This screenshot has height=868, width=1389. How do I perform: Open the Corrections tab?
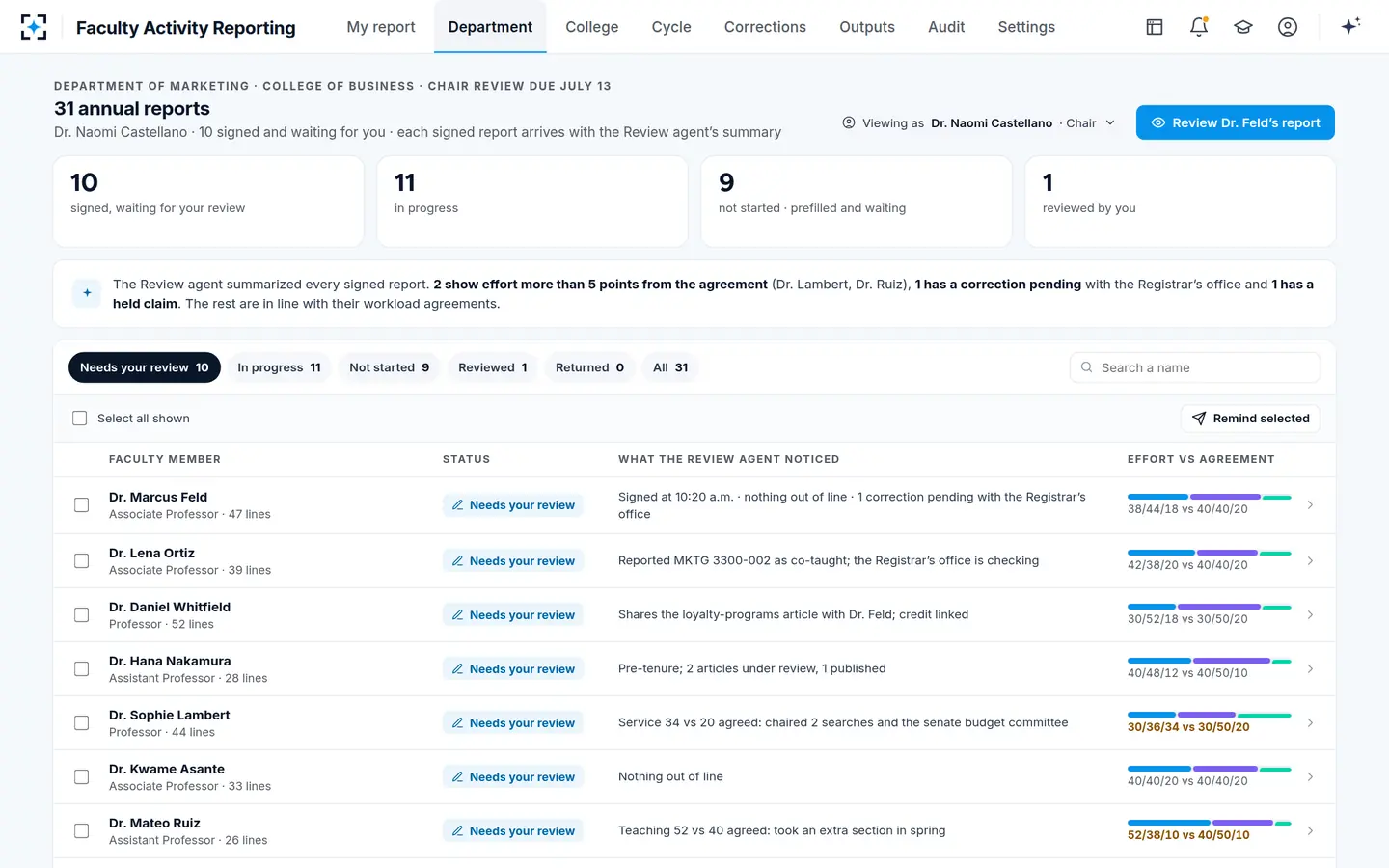(x=765, y=27)
